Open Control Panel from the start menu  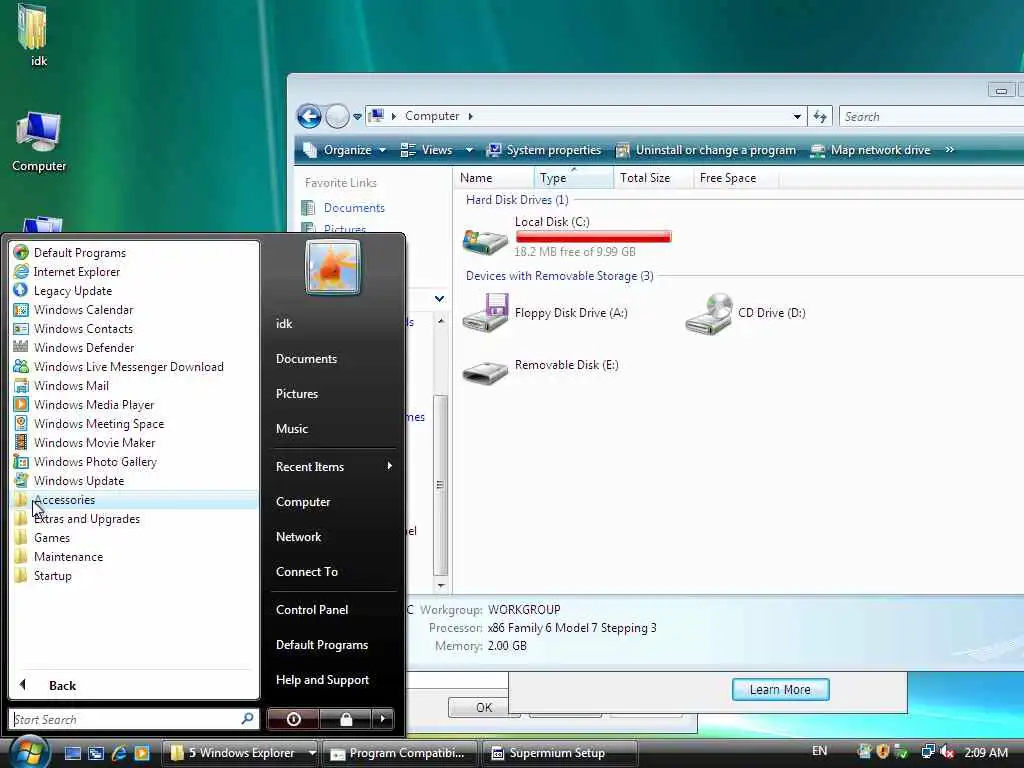coord(312,609)
